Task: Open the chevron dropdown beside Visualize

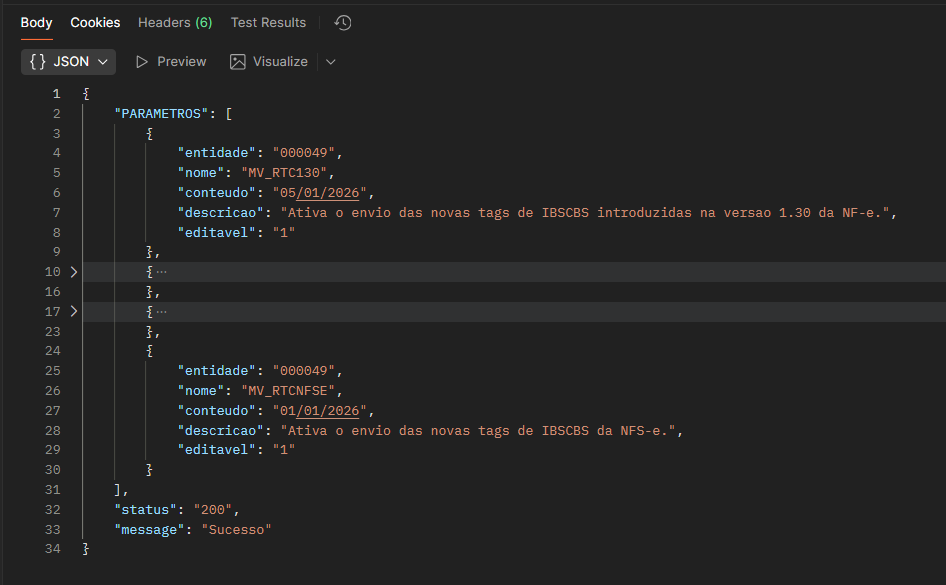Action: (x=331, y=62)
